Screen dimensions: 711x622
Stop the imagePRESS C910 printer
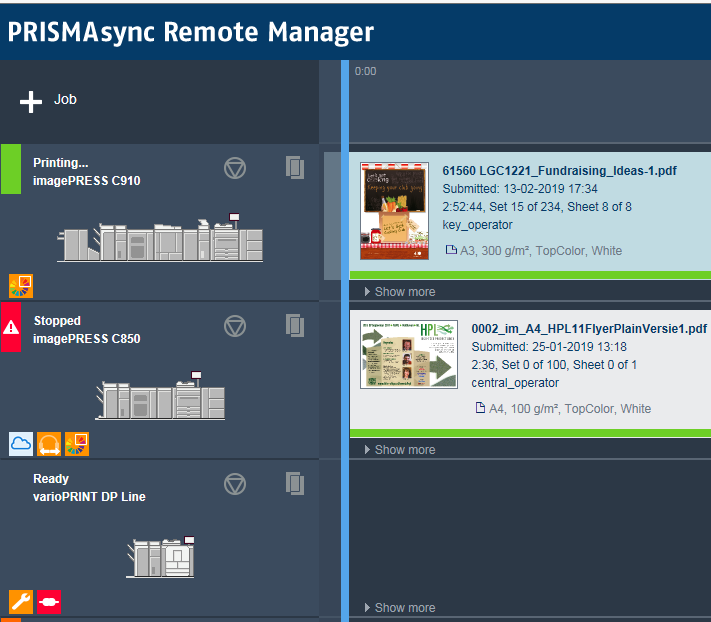click(x=235, y=168)
